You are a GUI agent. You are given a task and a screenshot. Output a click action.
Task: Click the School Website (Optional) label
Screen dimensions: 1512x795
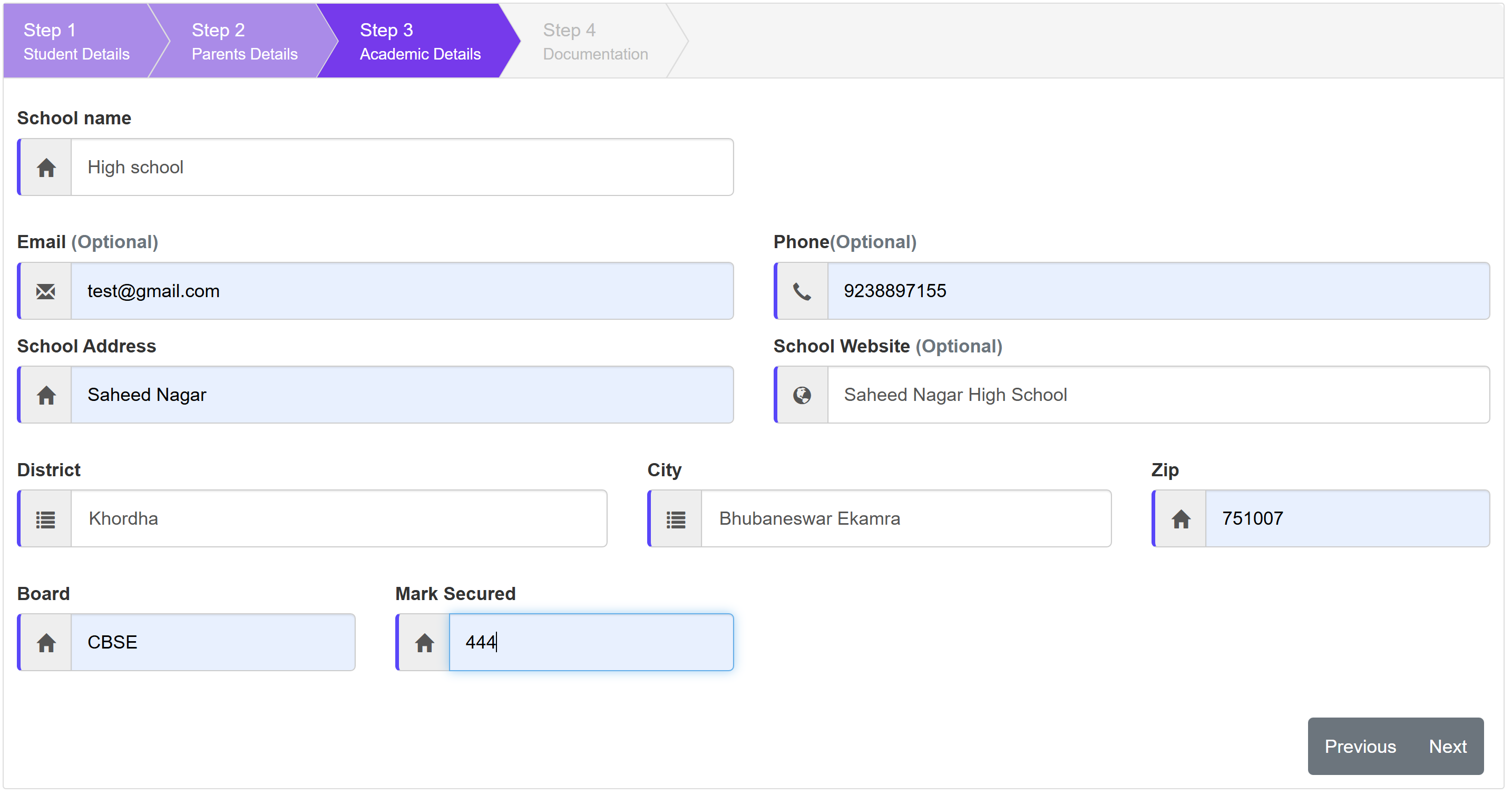coord(888,346)
